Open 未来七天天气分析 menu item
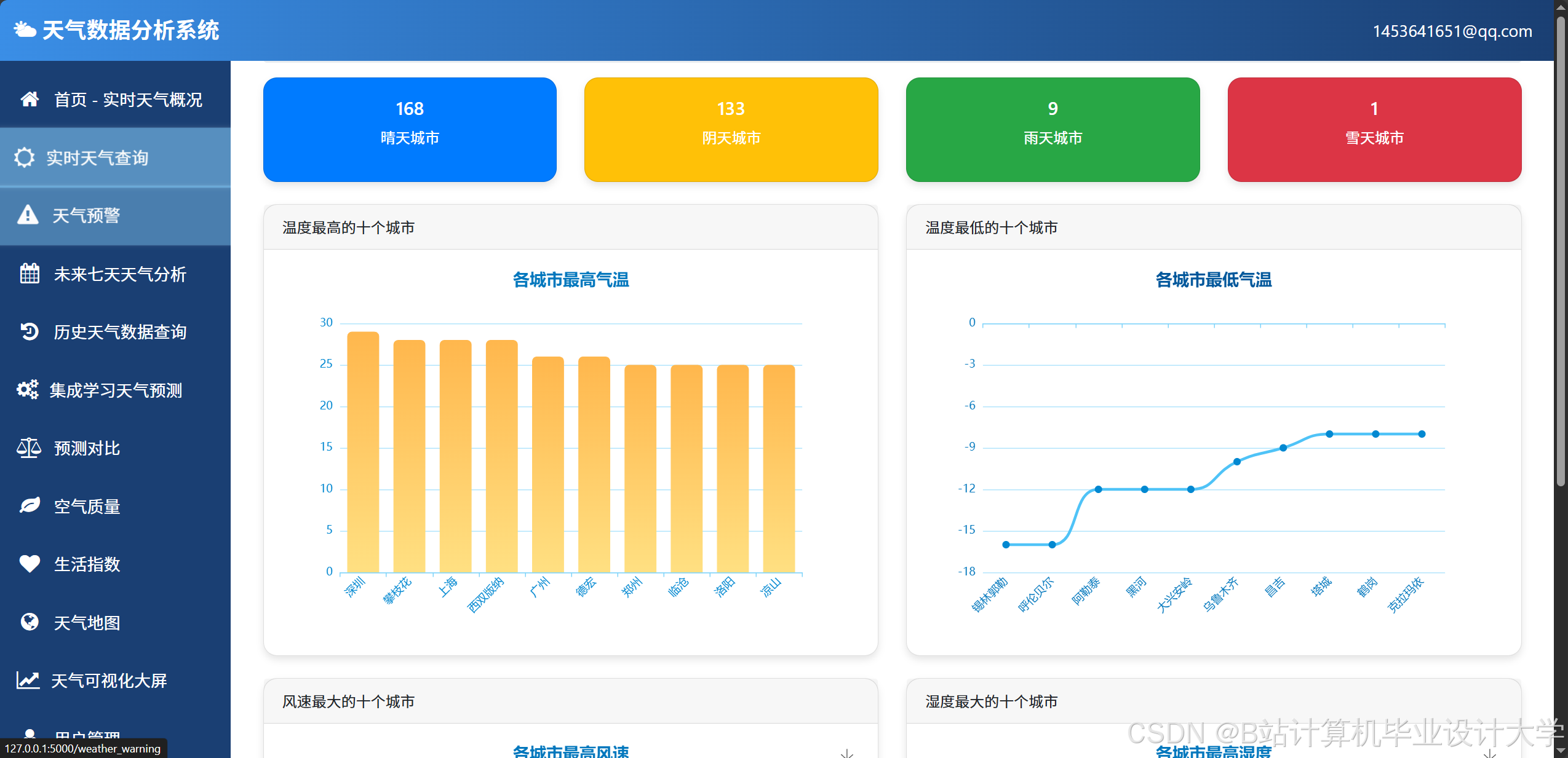The image size is (1568, 758). coord(120,274)
